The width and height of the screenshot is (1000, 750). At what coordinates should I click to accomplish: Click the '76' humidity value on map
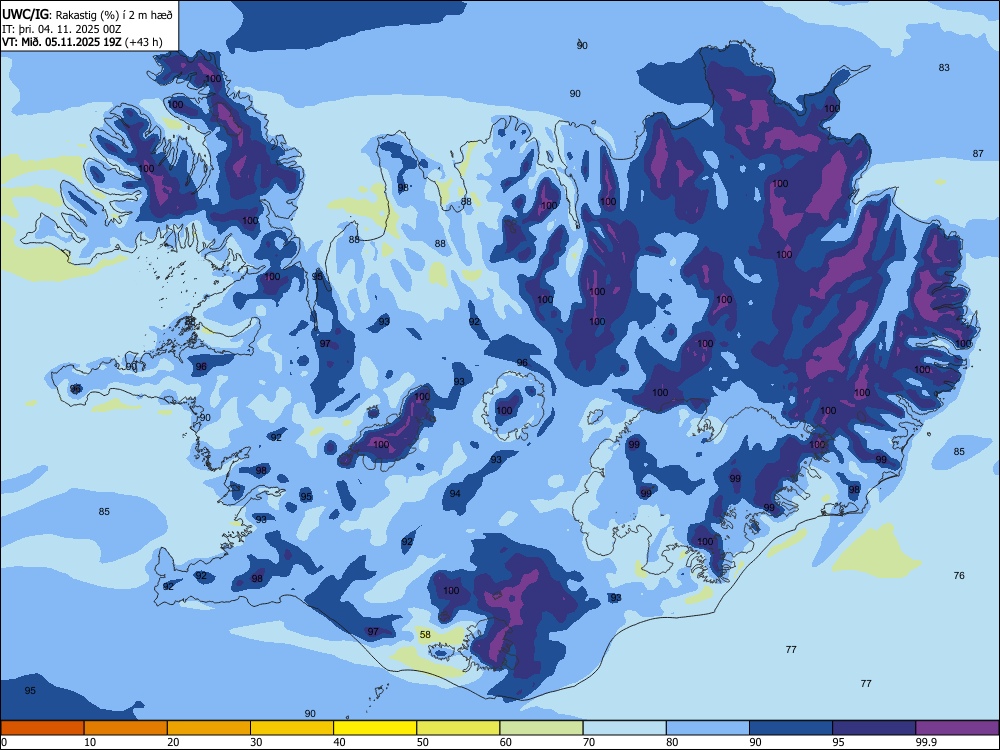959,575
